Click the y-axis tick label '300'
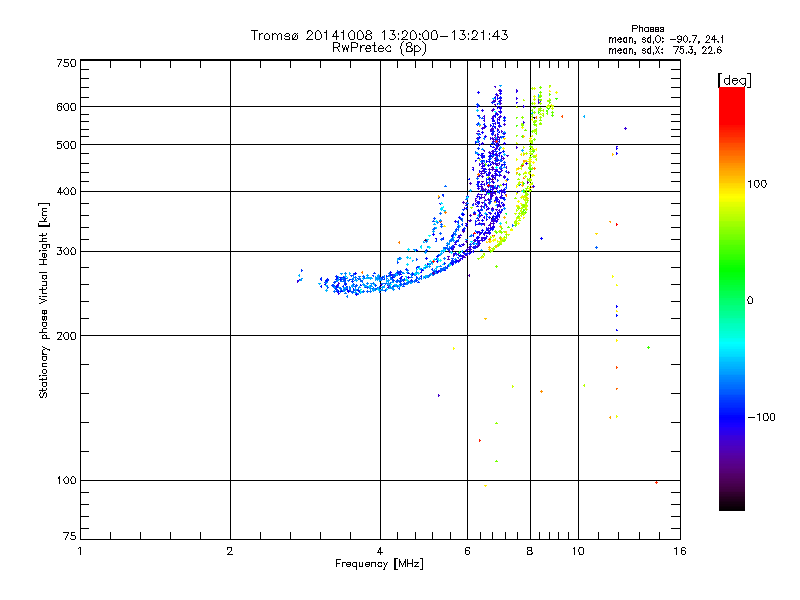 click(67, 252)
